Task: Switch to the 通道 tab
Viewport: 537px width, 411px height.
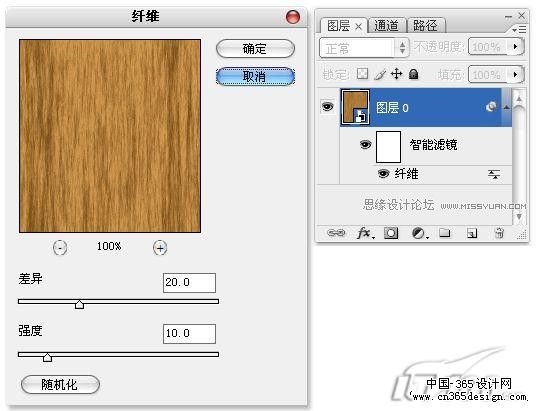Action: click(x=386, y=26)
